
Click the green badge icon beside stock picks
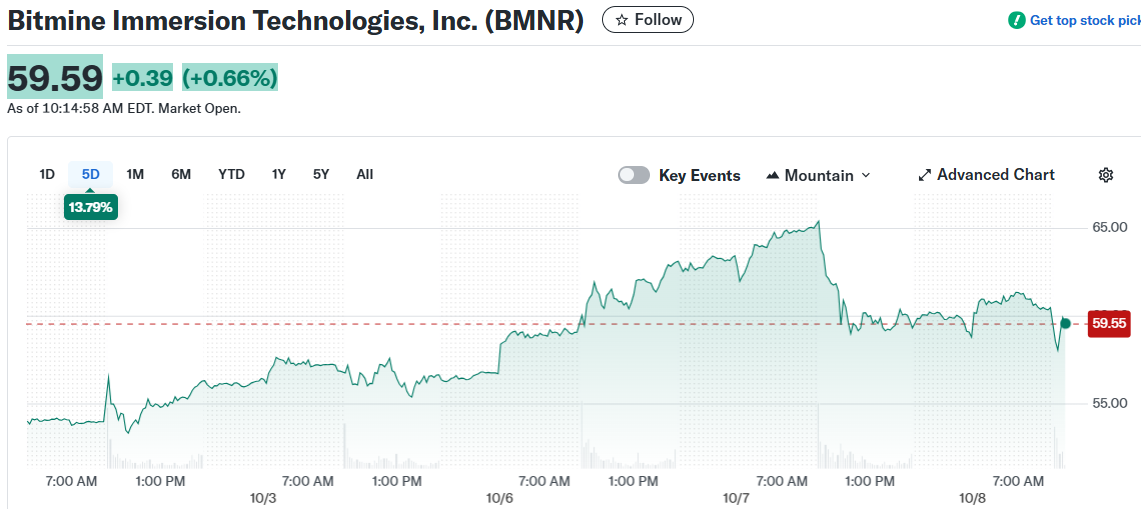[x=1017, y=20]
